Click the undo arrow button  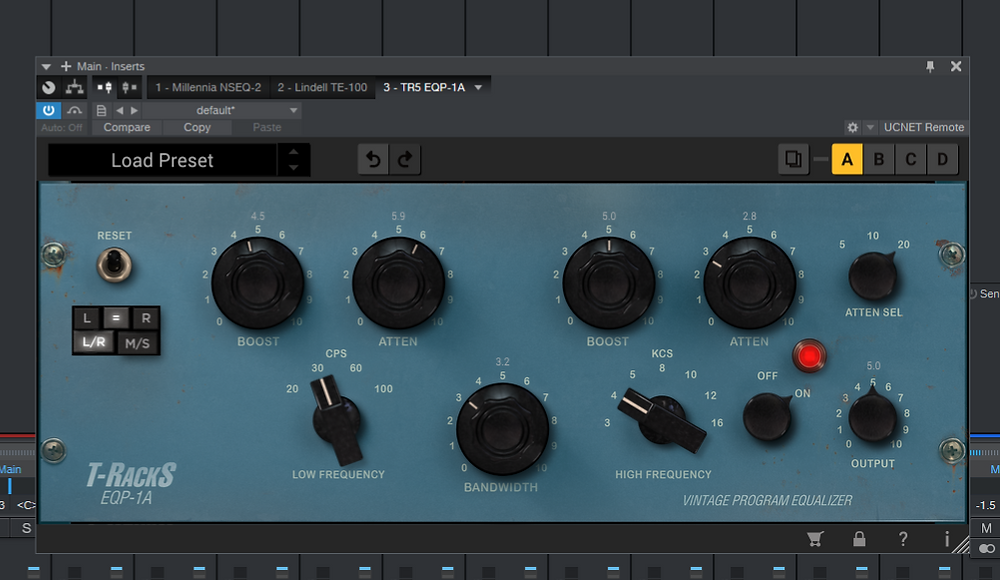[x=374, y=160]
